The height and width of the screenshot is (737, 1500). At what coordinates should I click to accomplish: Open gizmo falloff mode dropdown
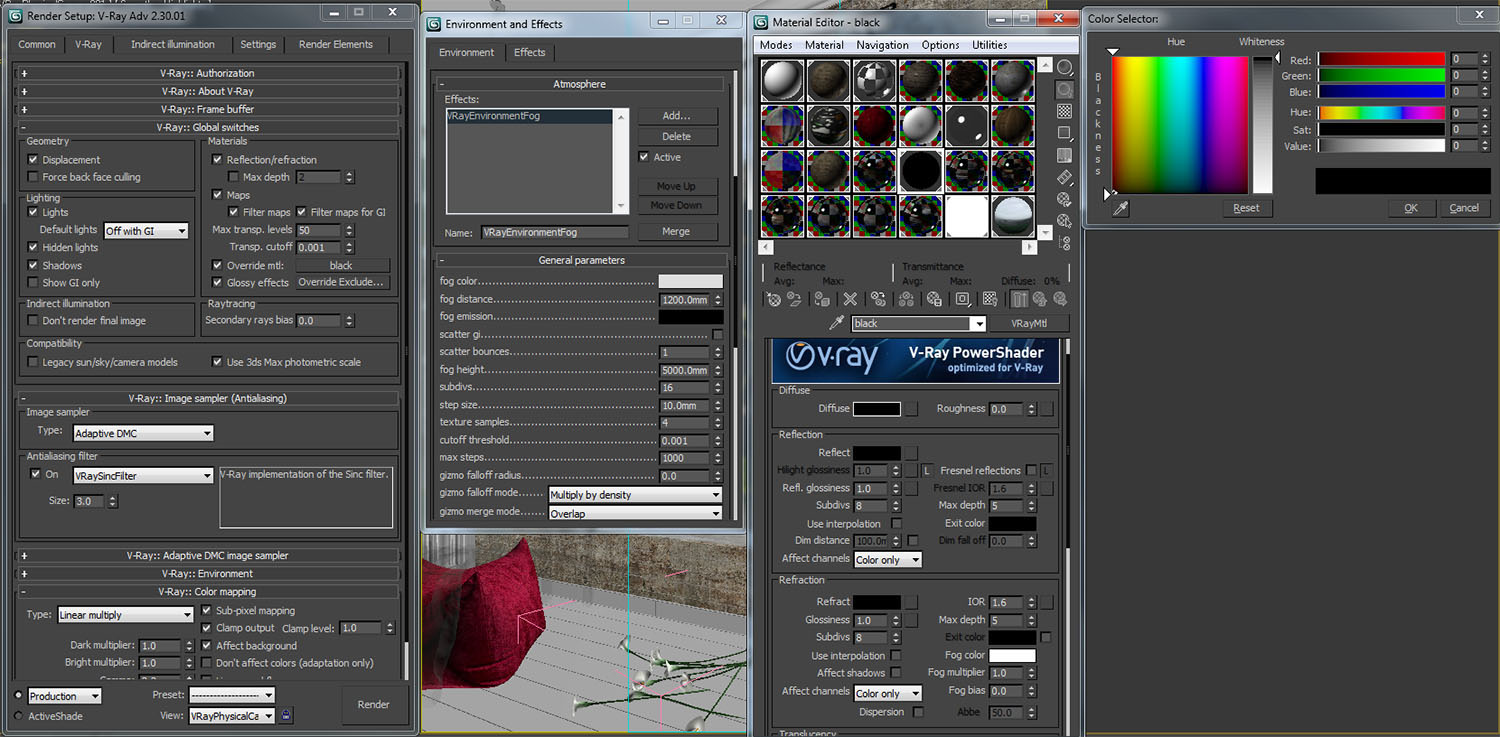pyautogui.click(x=634, y=495)
